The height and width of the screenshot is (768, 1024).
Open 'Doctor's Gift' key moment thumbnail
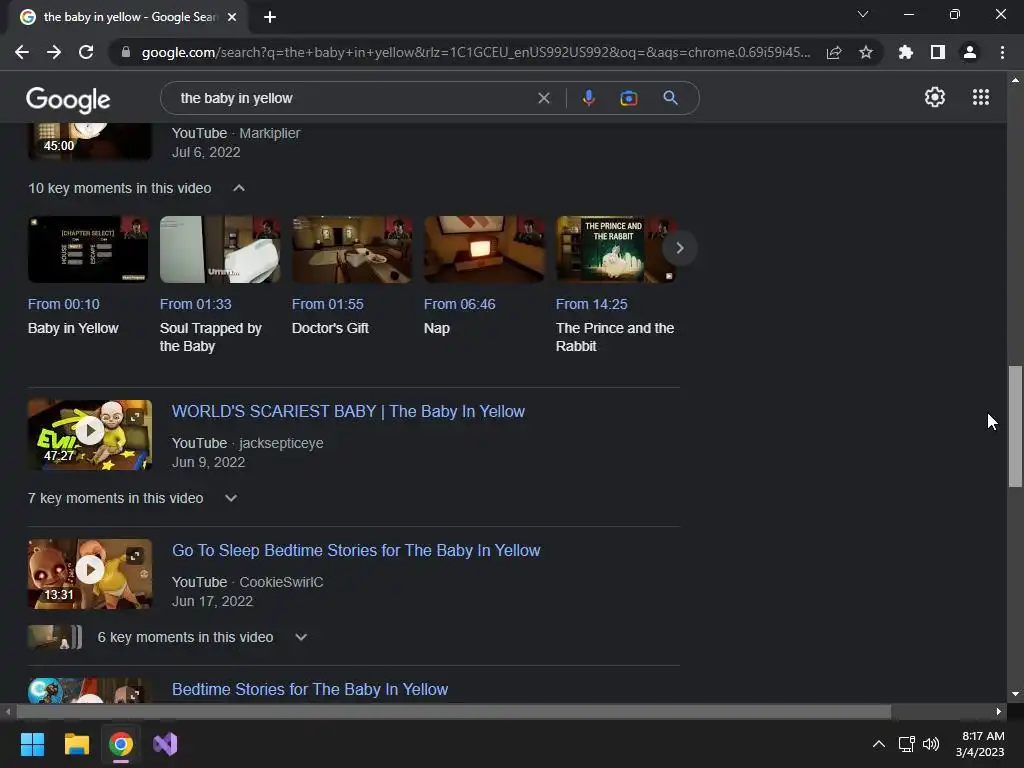pyautogui.click(x=352, y=249)
